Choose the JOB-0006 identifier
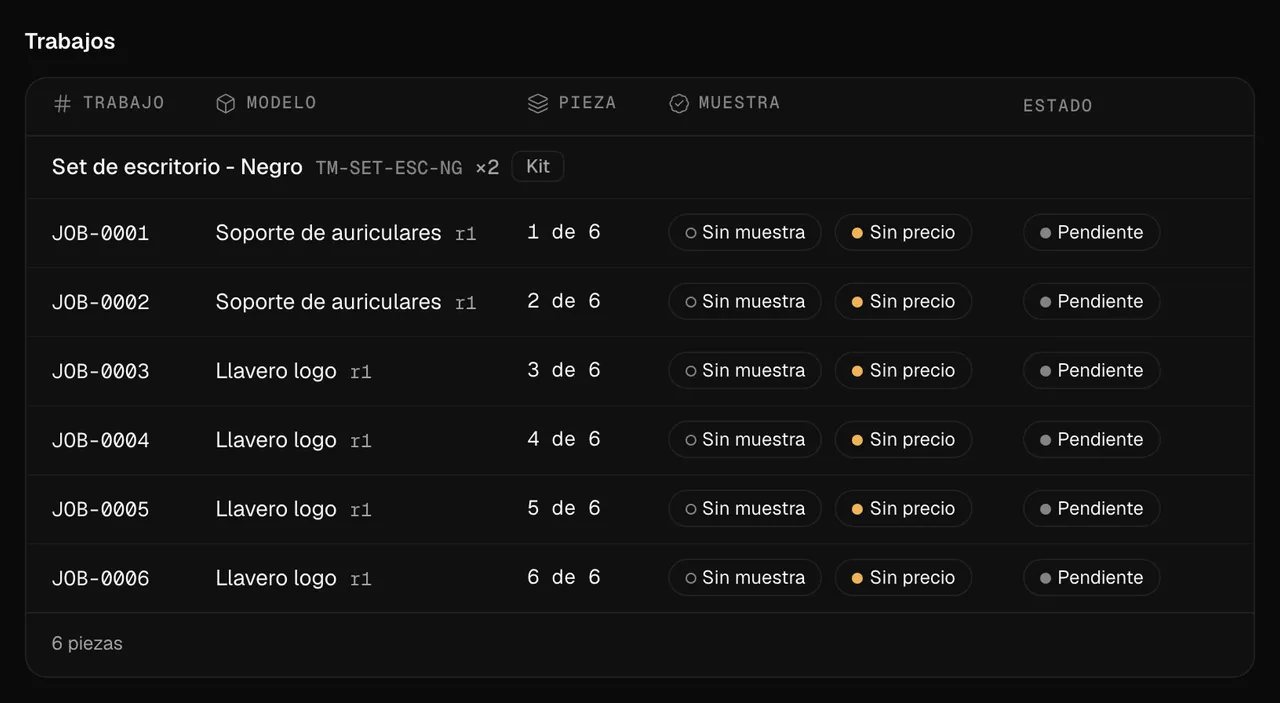The image size is (1280, 703). (100, 578)
